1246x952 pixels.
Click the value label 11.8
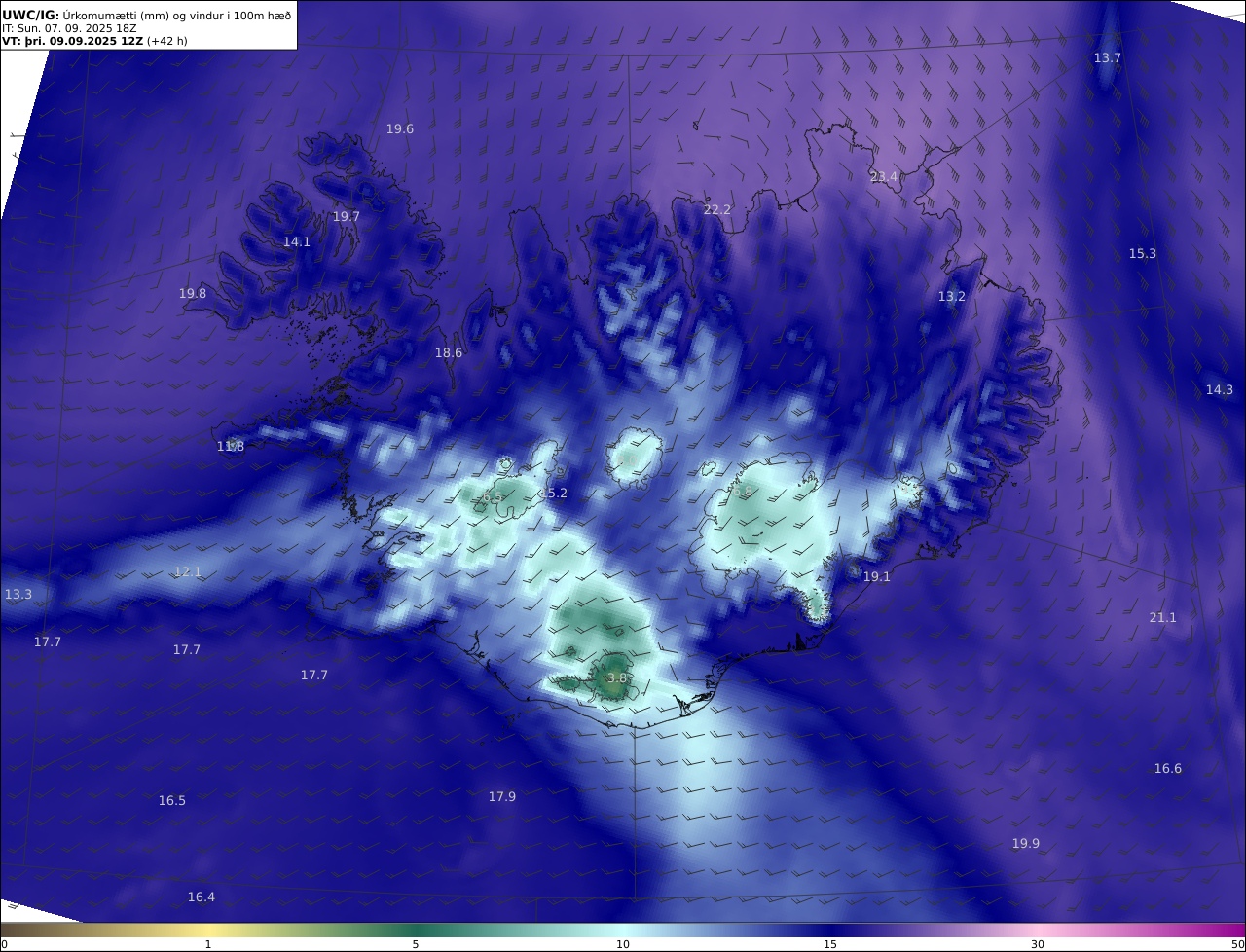tap(231, 447)
